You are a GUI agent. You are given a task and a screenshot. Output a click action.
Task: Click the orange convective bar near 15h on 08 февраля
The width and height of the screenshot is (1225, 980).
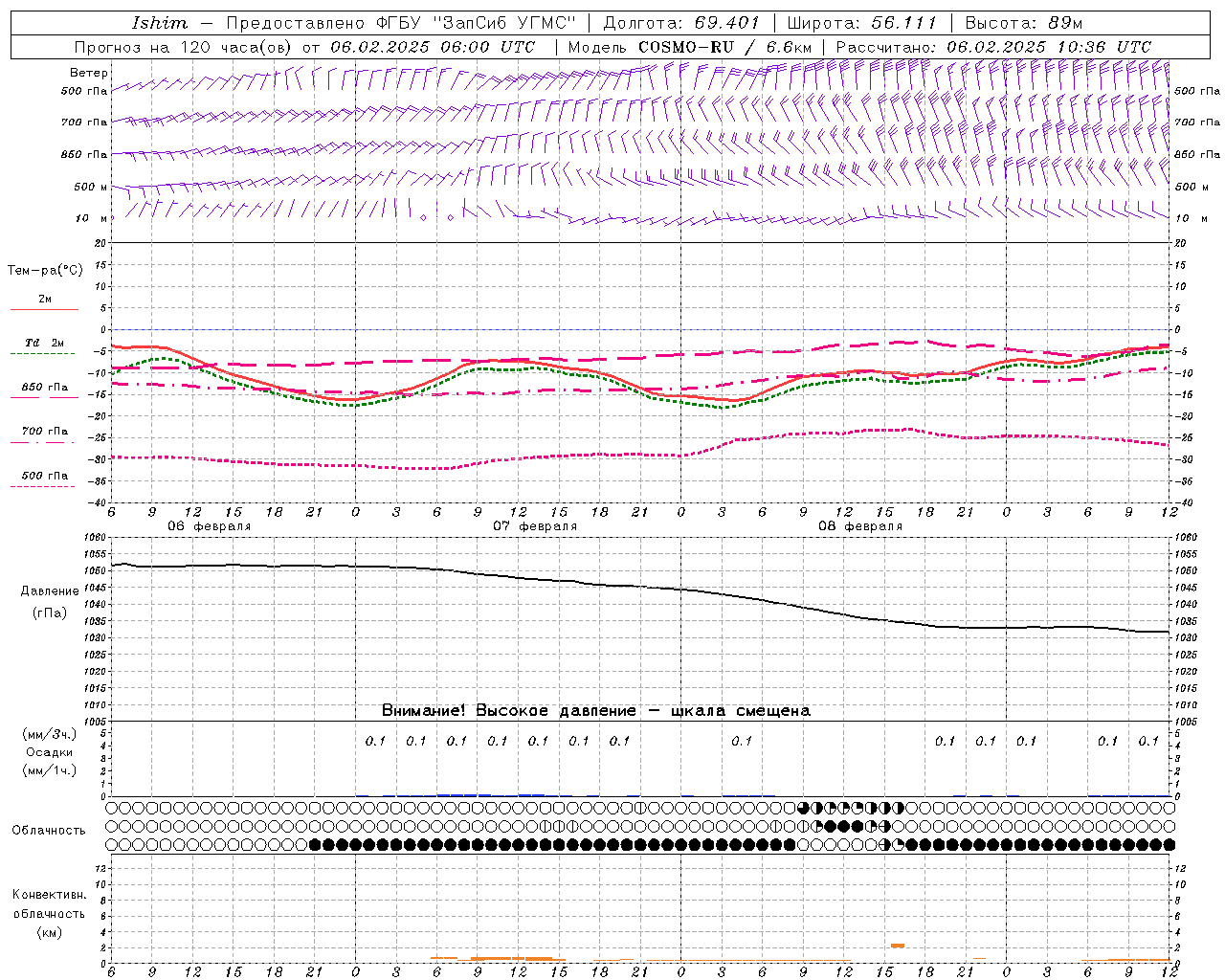pyautogui.click(x=898, y=946)
